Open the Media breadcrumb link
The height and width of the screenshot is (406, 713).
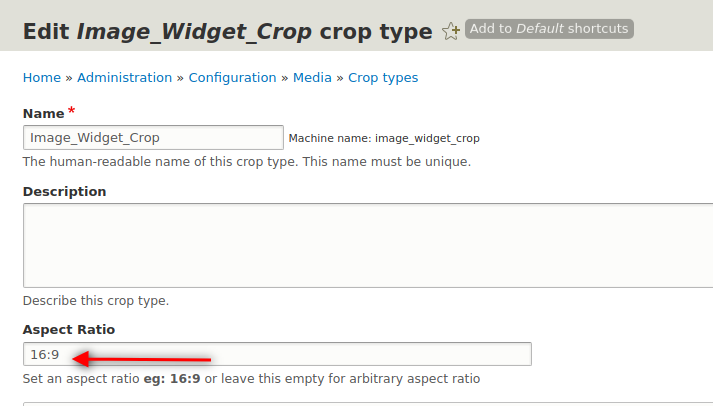click(312, 77)
